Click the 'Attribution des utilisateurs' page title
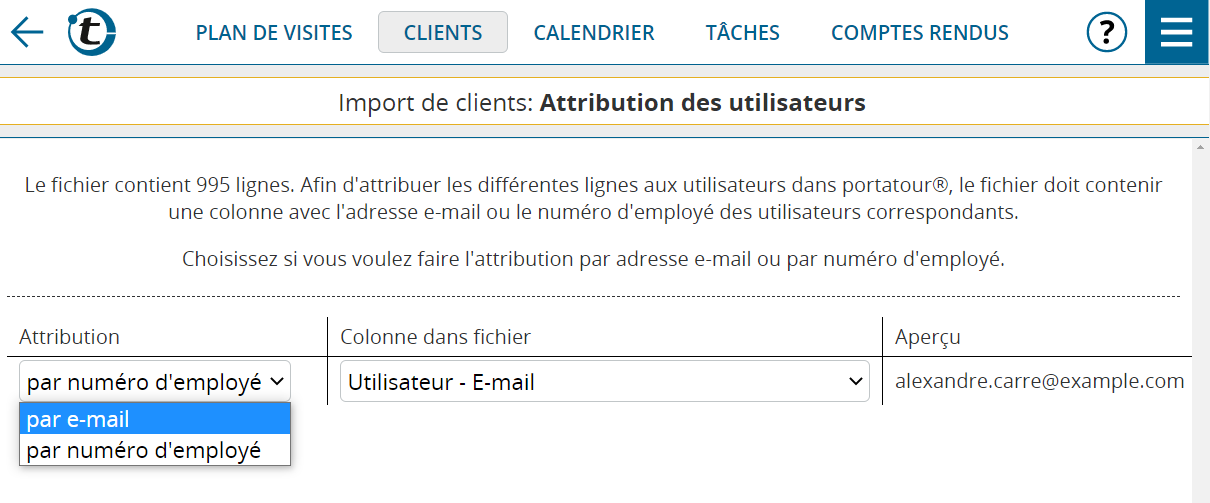 pos(703,102)
